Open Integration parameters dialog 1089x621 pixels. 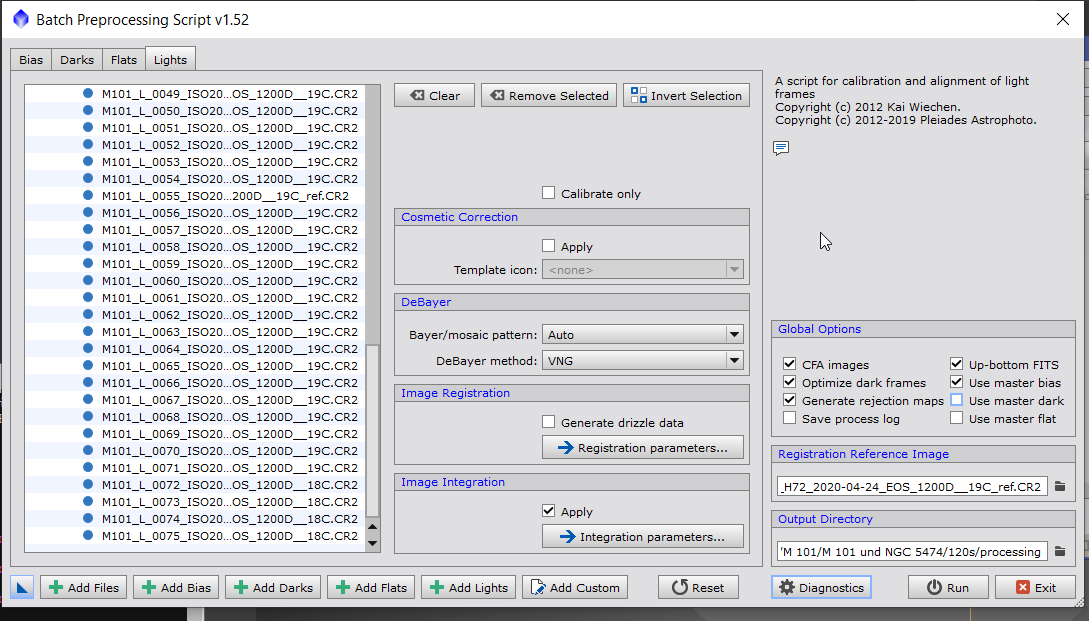642,536
